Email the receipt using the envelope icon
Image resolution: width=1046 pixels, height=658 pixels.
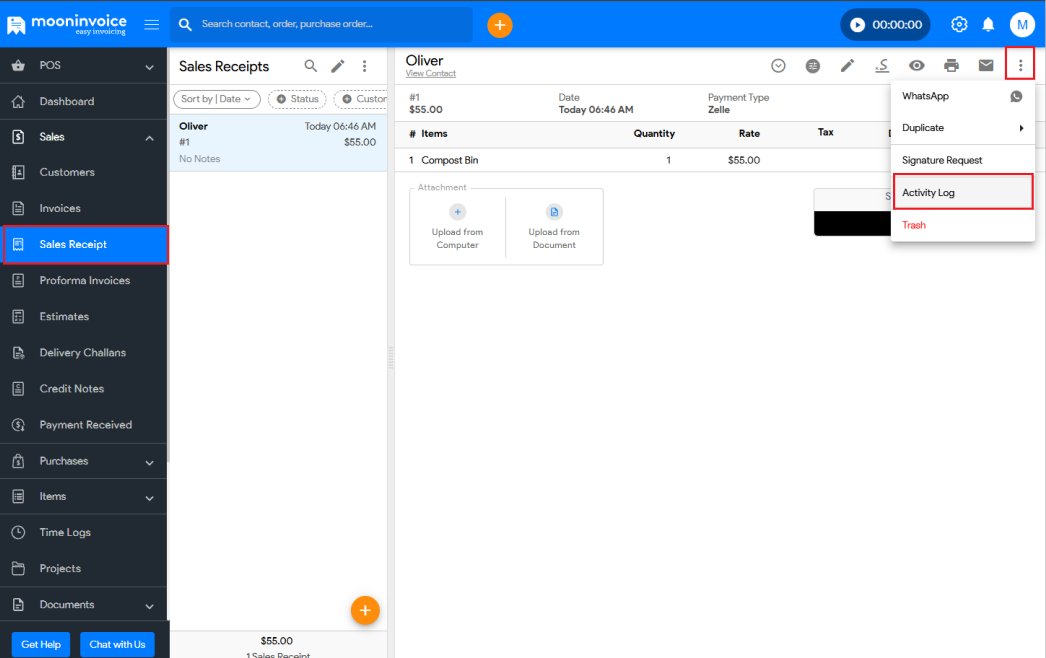986,65
